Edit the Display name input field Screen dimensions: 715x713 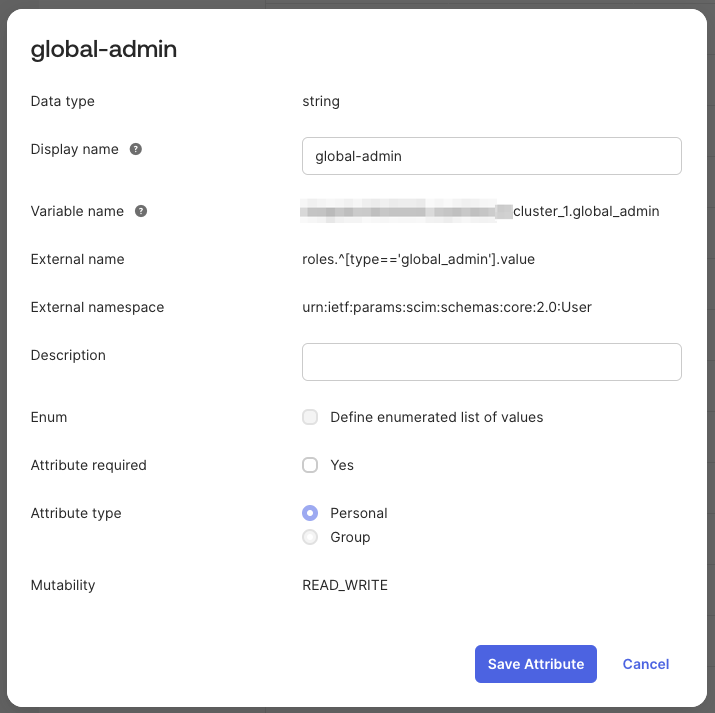coord(492,156)
